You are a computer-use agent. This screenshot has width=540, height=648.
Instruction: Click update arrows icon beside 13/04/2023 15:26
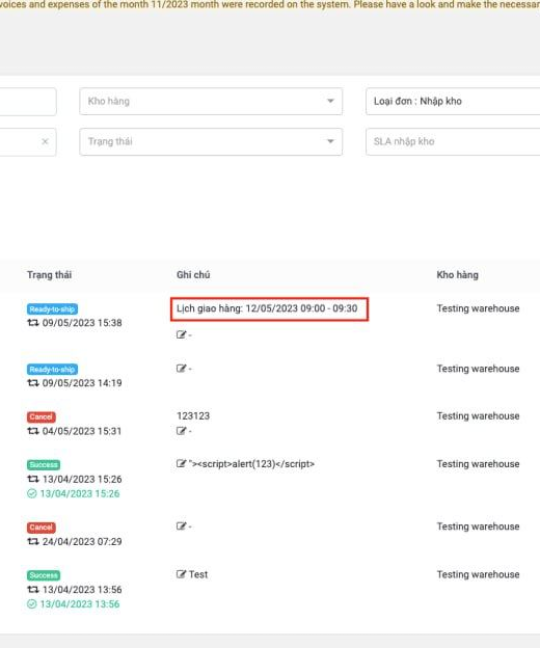(33, 479)
